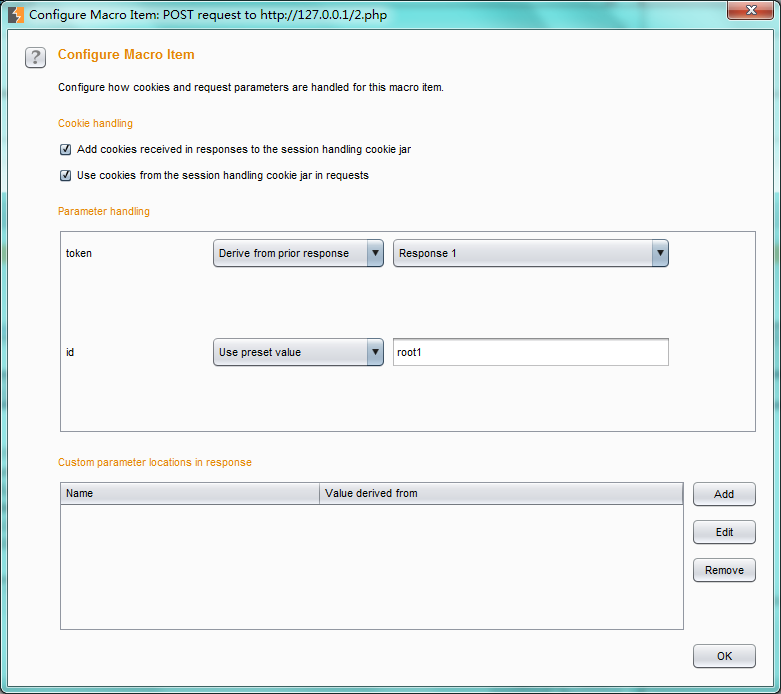781x694 pixels.
Task: Click the preset value field containing root1
Action: click(x=530, y=352)
